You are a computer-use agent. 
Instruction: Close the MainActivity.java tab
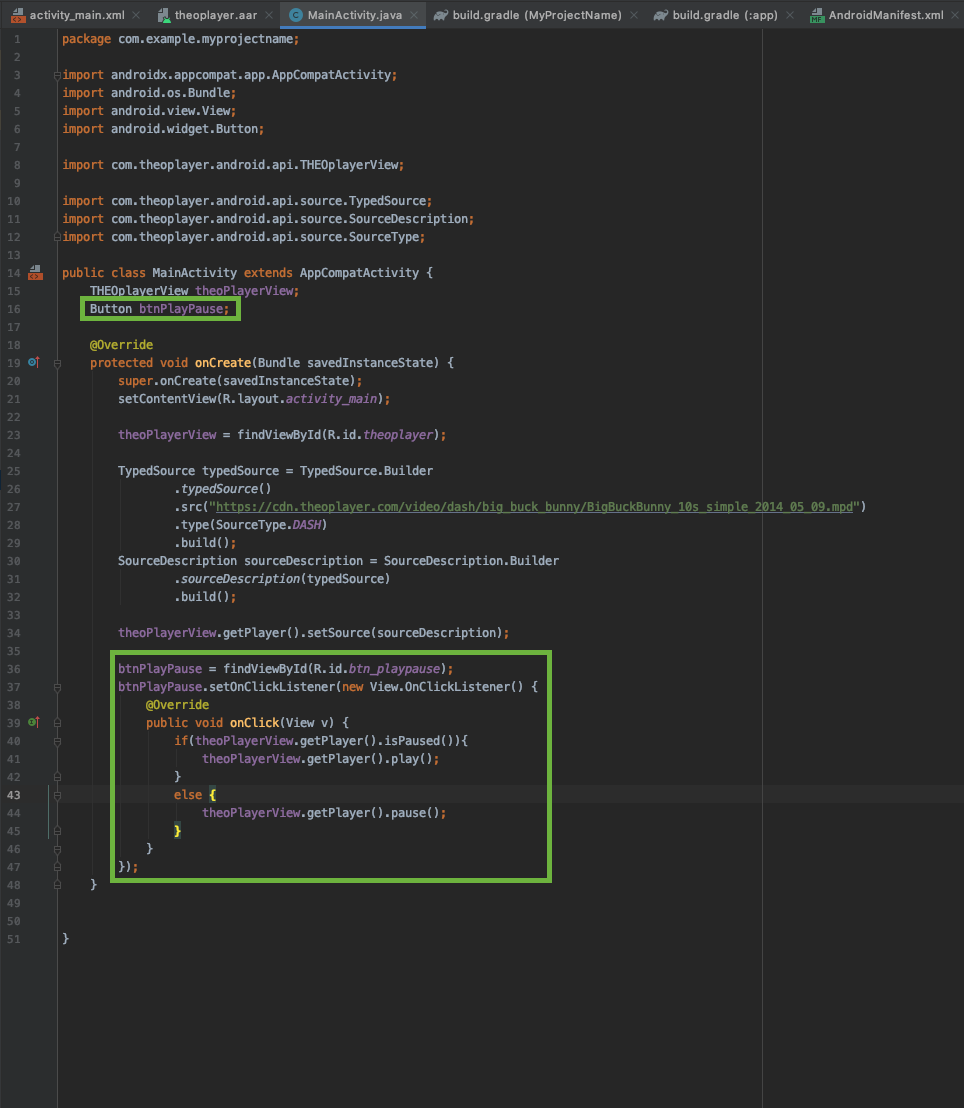click(414, 16)
